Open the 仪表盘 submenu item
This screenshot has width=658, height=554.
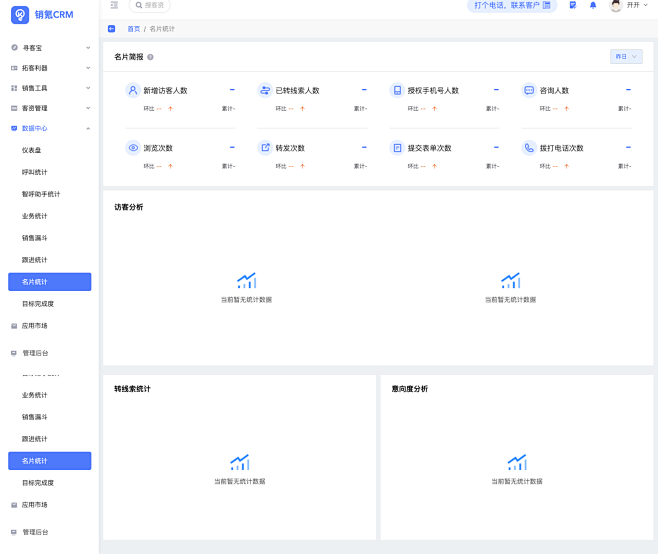click(x=31, y=150)
